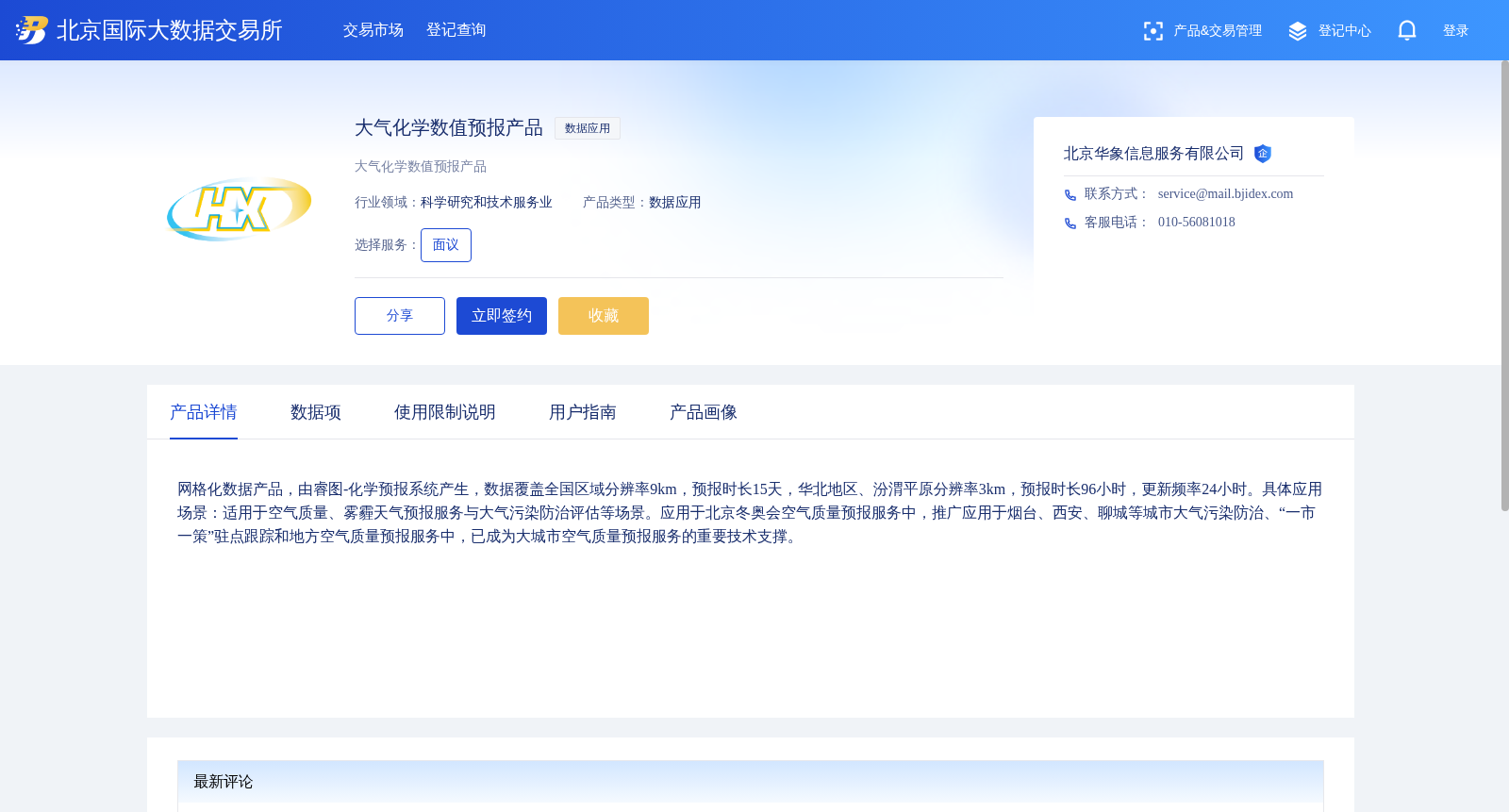Screen dimensions: 1509x812
Task: Click the 立即签约 button
Action: [x=502, y=316]
